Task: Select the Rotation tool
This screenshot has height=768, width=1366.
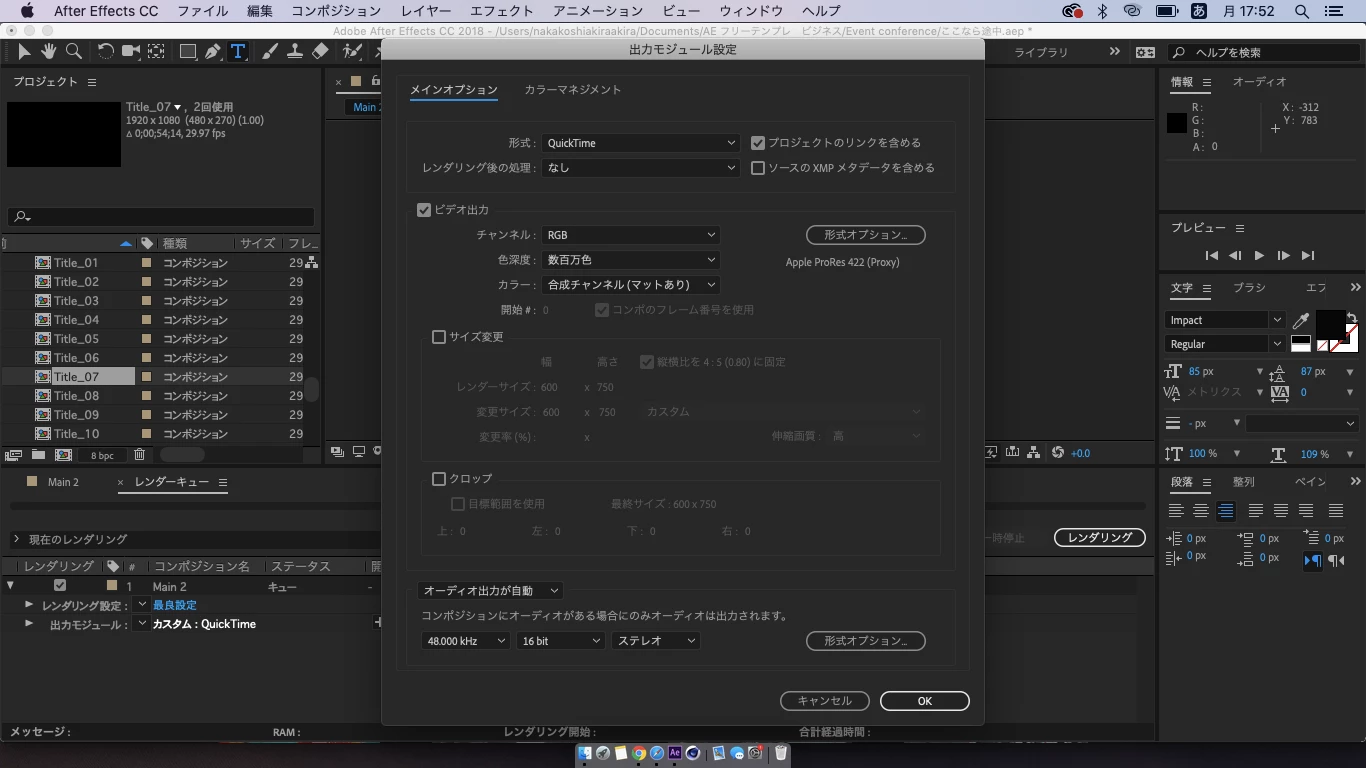Action: pos(105,52)
